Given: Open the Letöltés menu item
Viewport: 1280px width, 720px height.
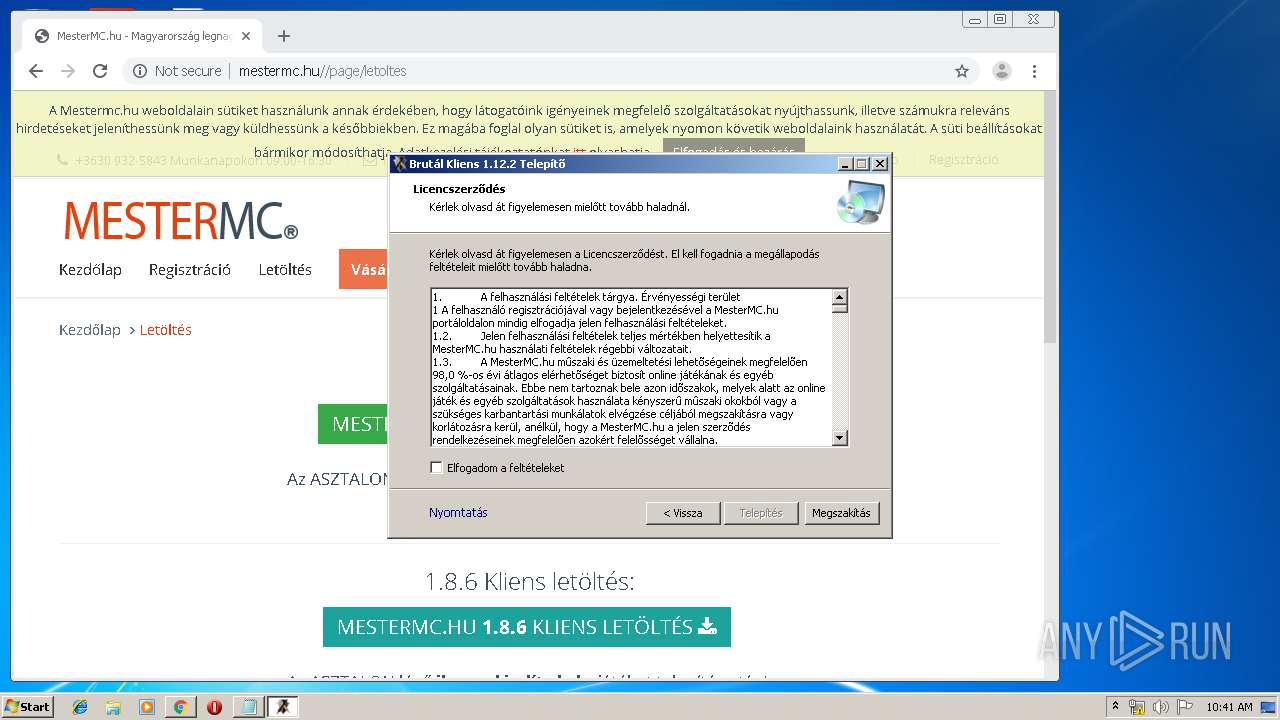Looking at the screenshot, I should [285, 270].
